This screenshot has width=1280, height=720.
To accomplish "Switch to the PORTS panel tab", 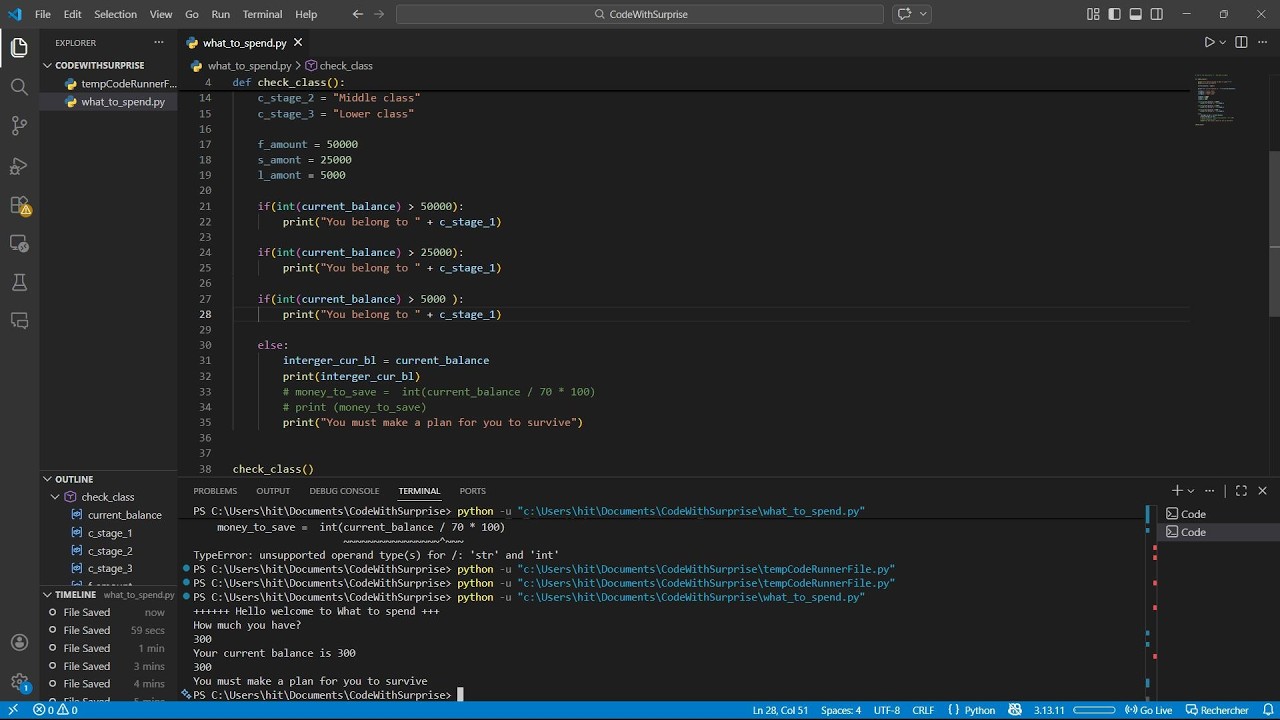I will (472, 491).
